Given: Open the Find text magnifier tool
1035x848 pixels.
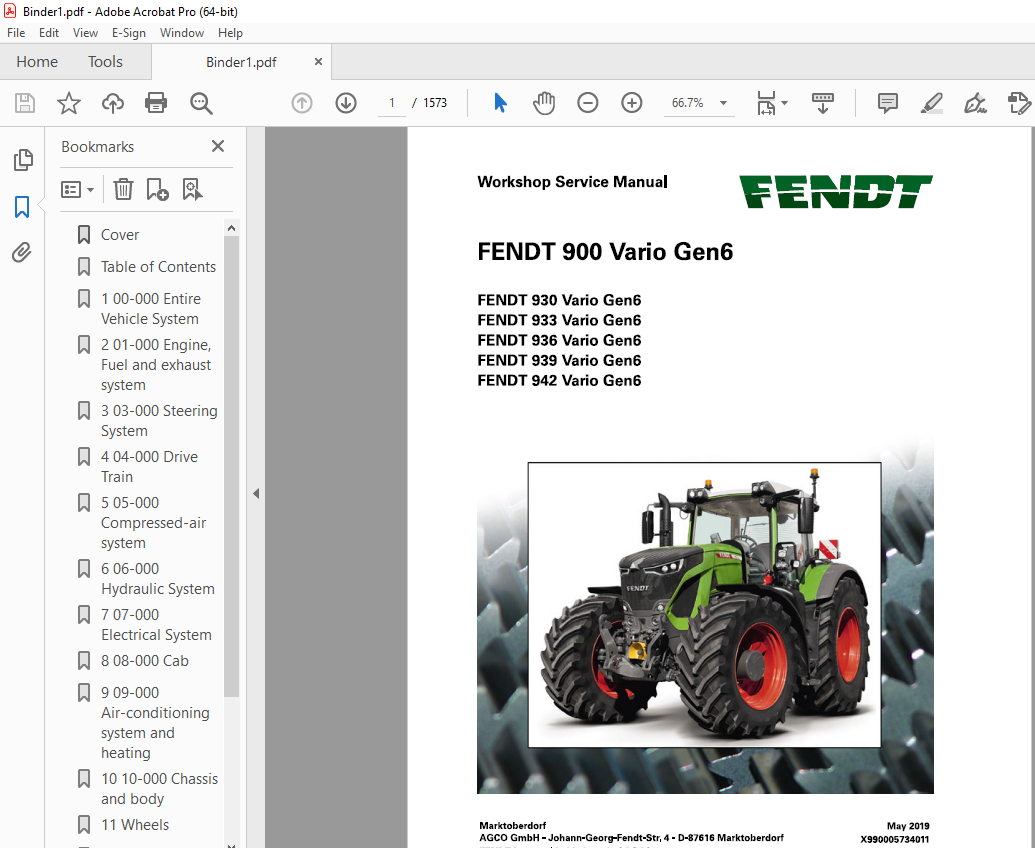Looking at the screenshot, I should point(201,103).
